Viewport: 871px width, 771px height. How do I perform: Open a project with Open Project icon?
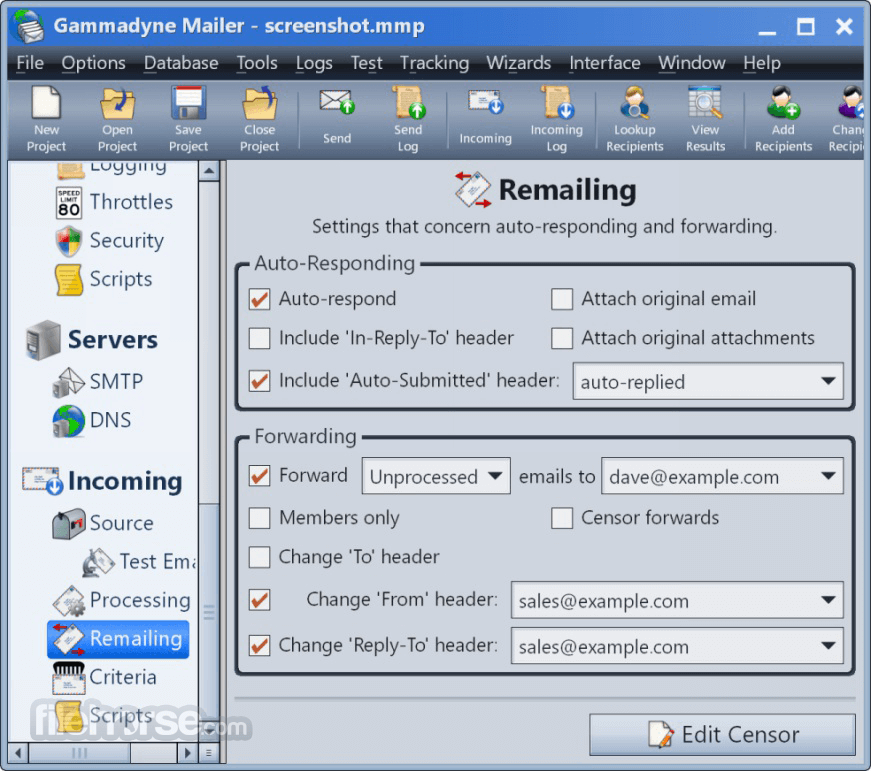[x=117, y=119]
